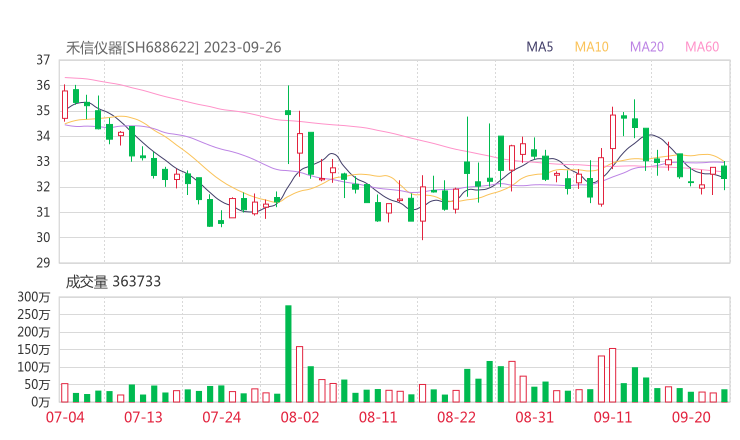740x440 pixels.
Task: Click the chart title 禾信仪器[SH688622] 2023-09-26
Action: (x=173, y=48)
